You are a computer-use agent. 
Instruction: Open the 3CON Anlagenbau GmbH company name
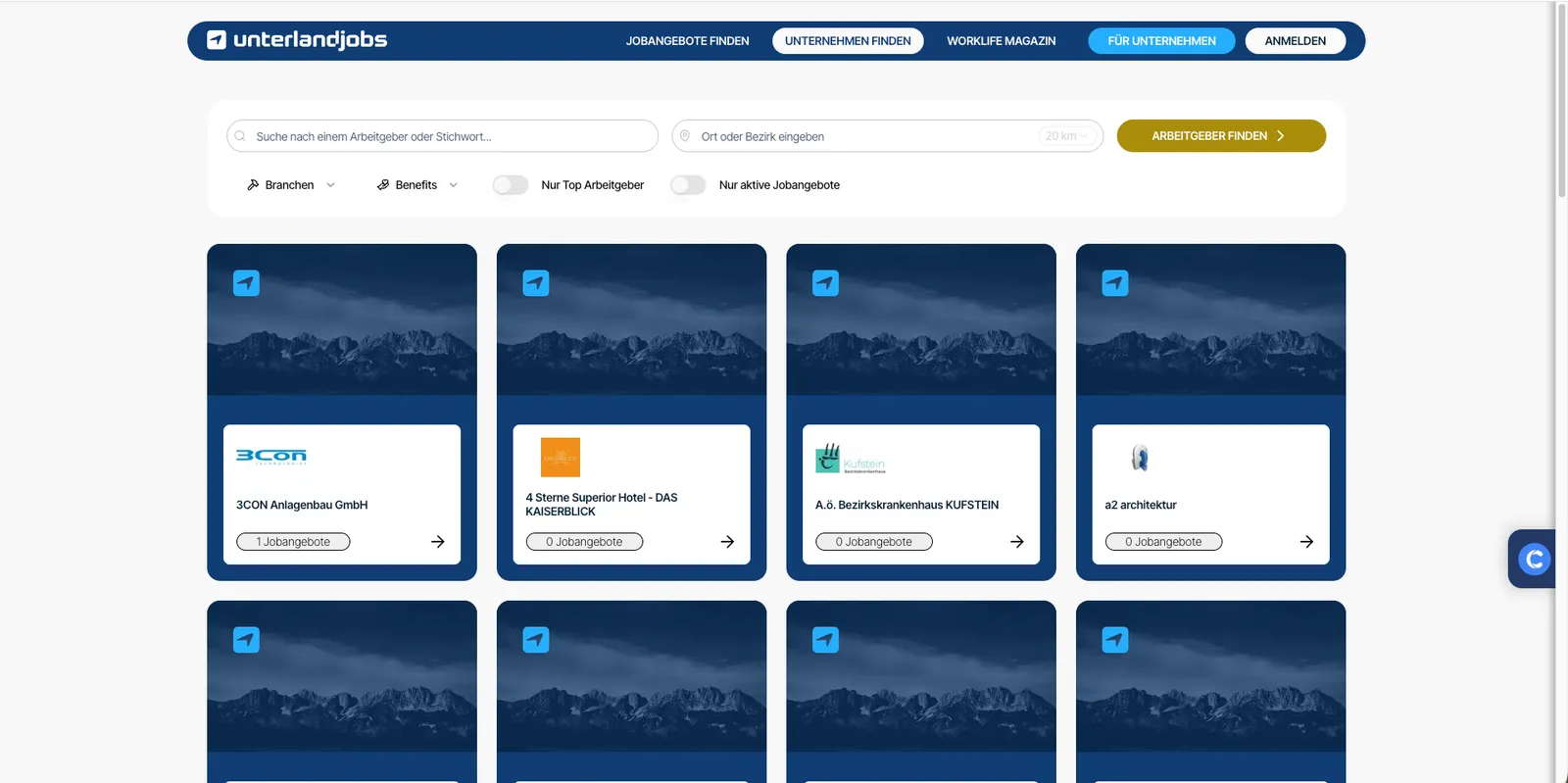pyautogui.click(x=302, y=506)
